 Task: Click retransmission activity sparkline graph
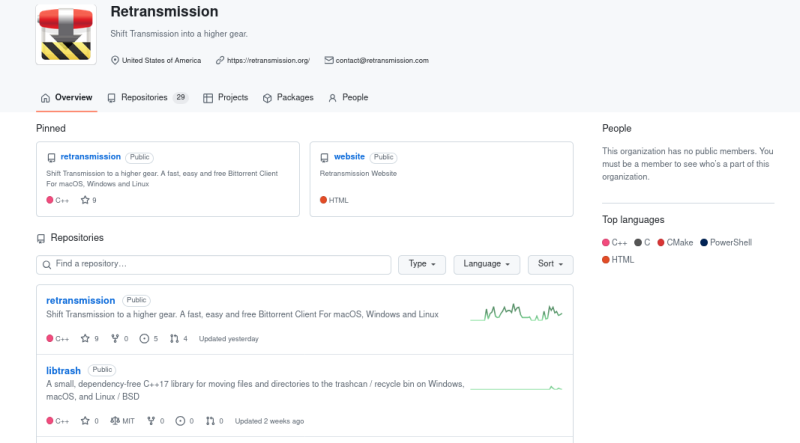pos(516,312)
